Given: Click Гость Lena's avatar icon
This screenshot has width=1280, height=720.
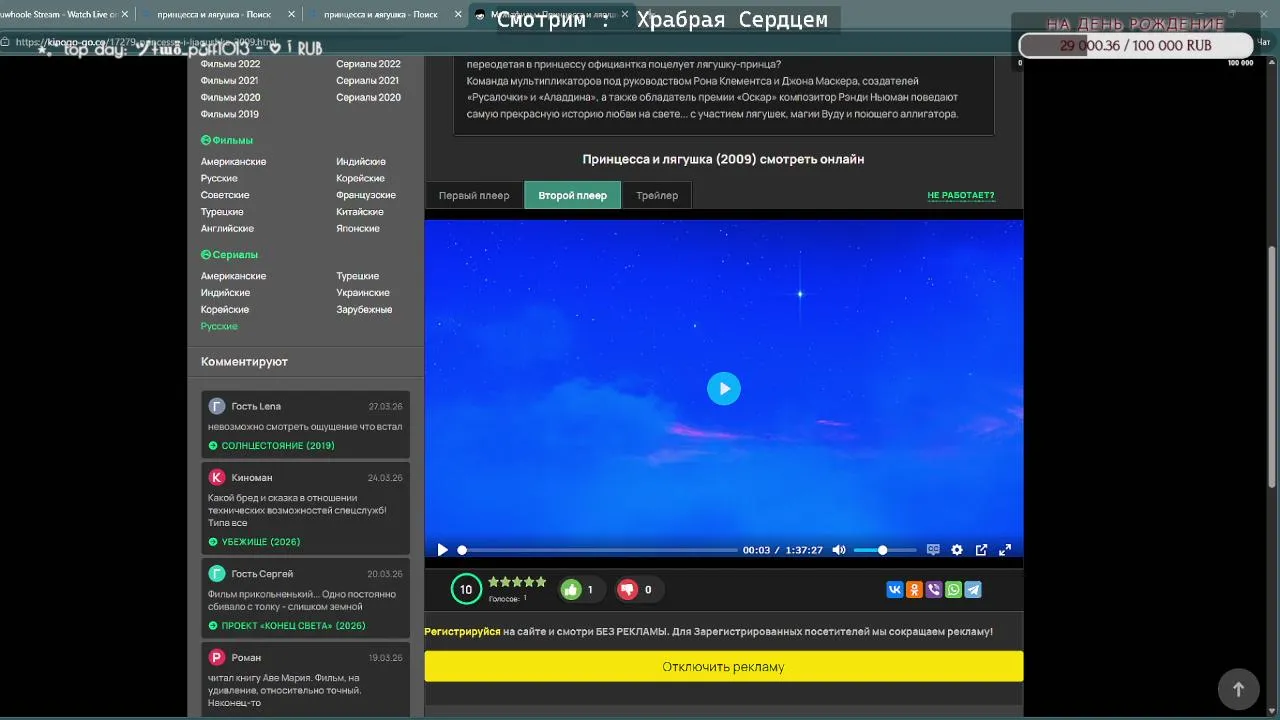Looking at the screenshot, I should point(217,406).
